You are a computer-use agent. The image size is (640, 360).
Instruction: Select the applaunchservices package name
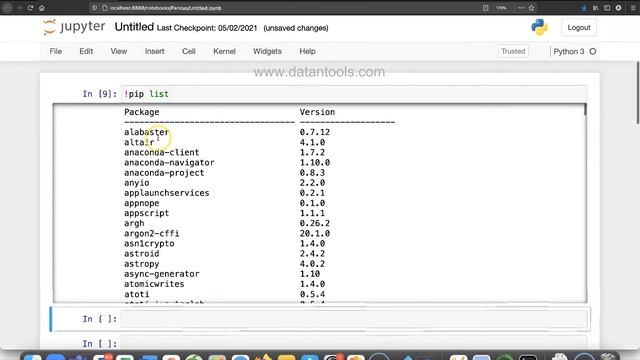pyautogui.click(x=167, y=193)
